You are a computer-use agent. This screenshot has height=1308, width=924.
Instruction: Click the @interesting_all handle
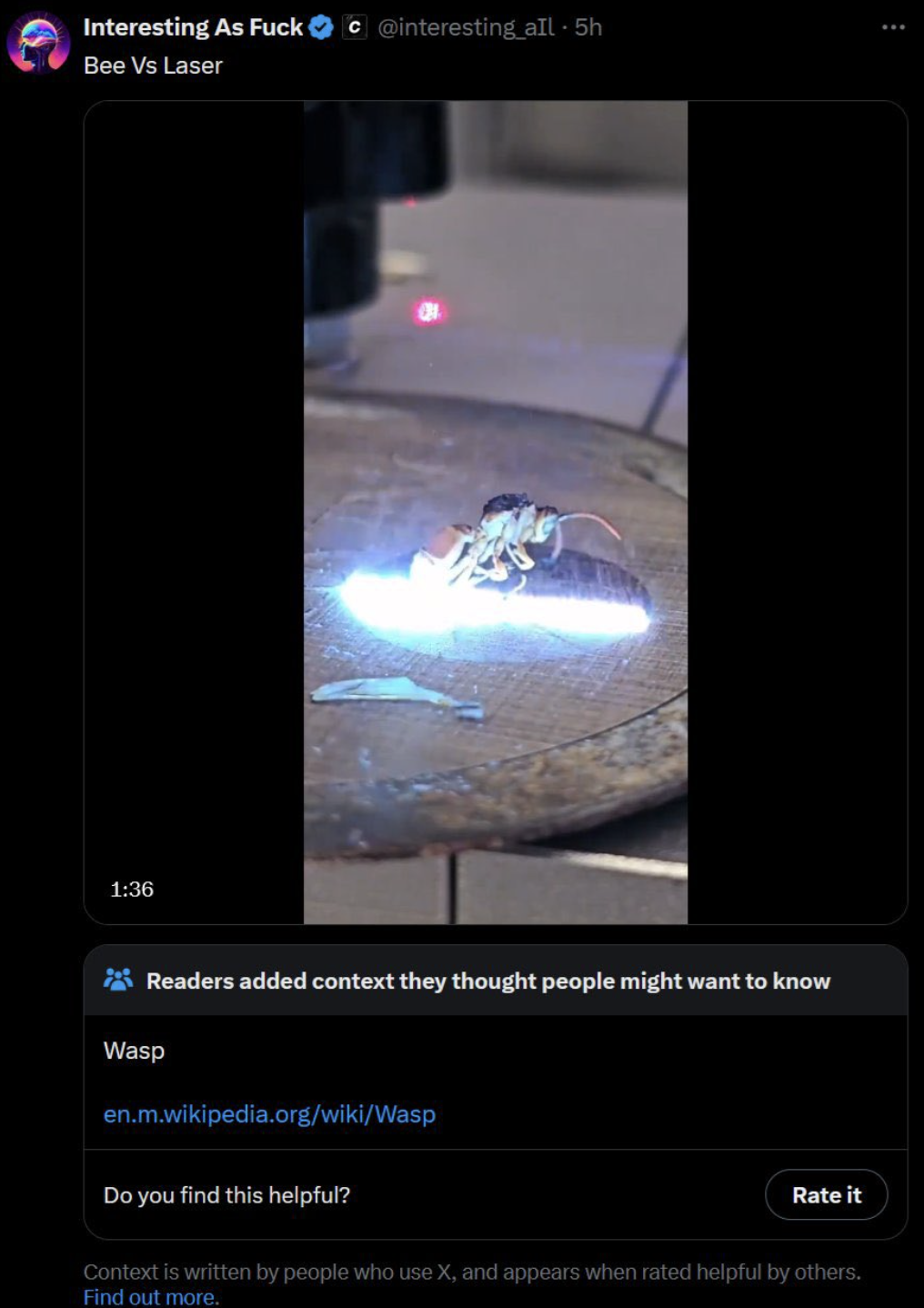[x=466, y=27]
